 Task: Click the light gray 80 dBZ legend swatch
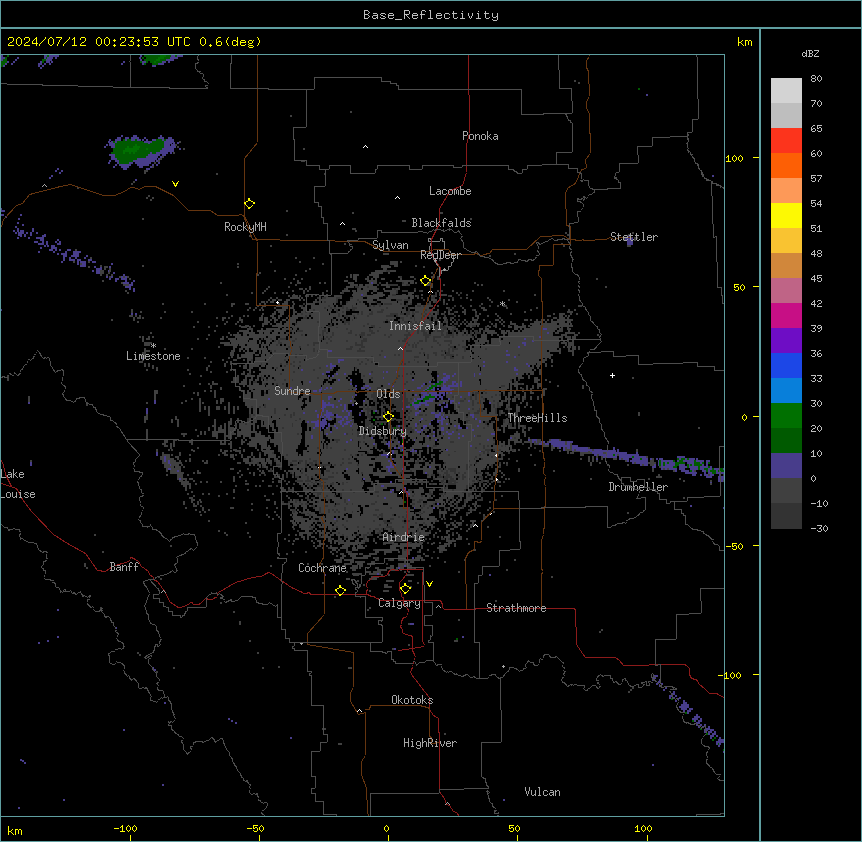(786, 90)
